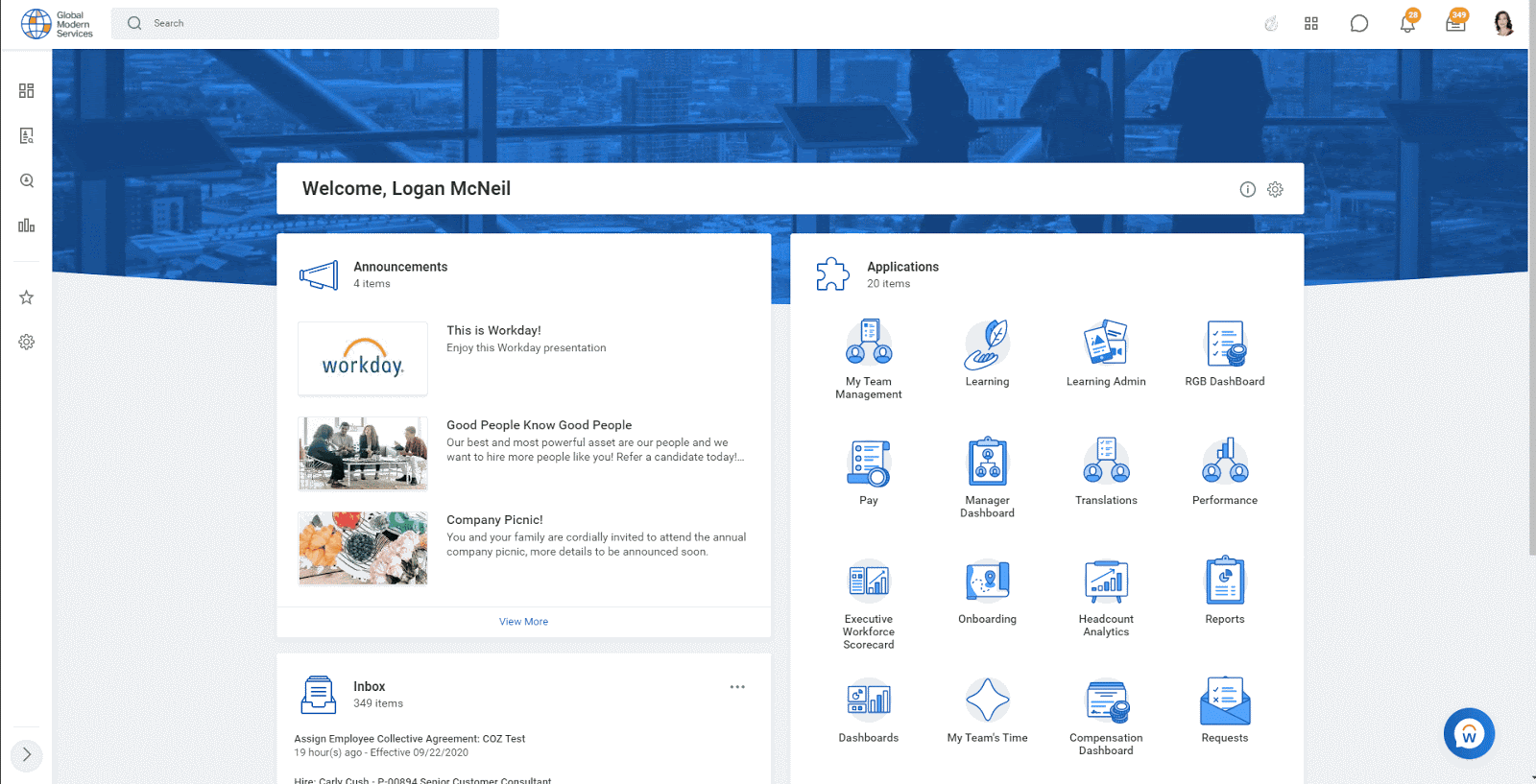
Task: Open the RGB DashBoard application
Action: (x=1225, y=353)
